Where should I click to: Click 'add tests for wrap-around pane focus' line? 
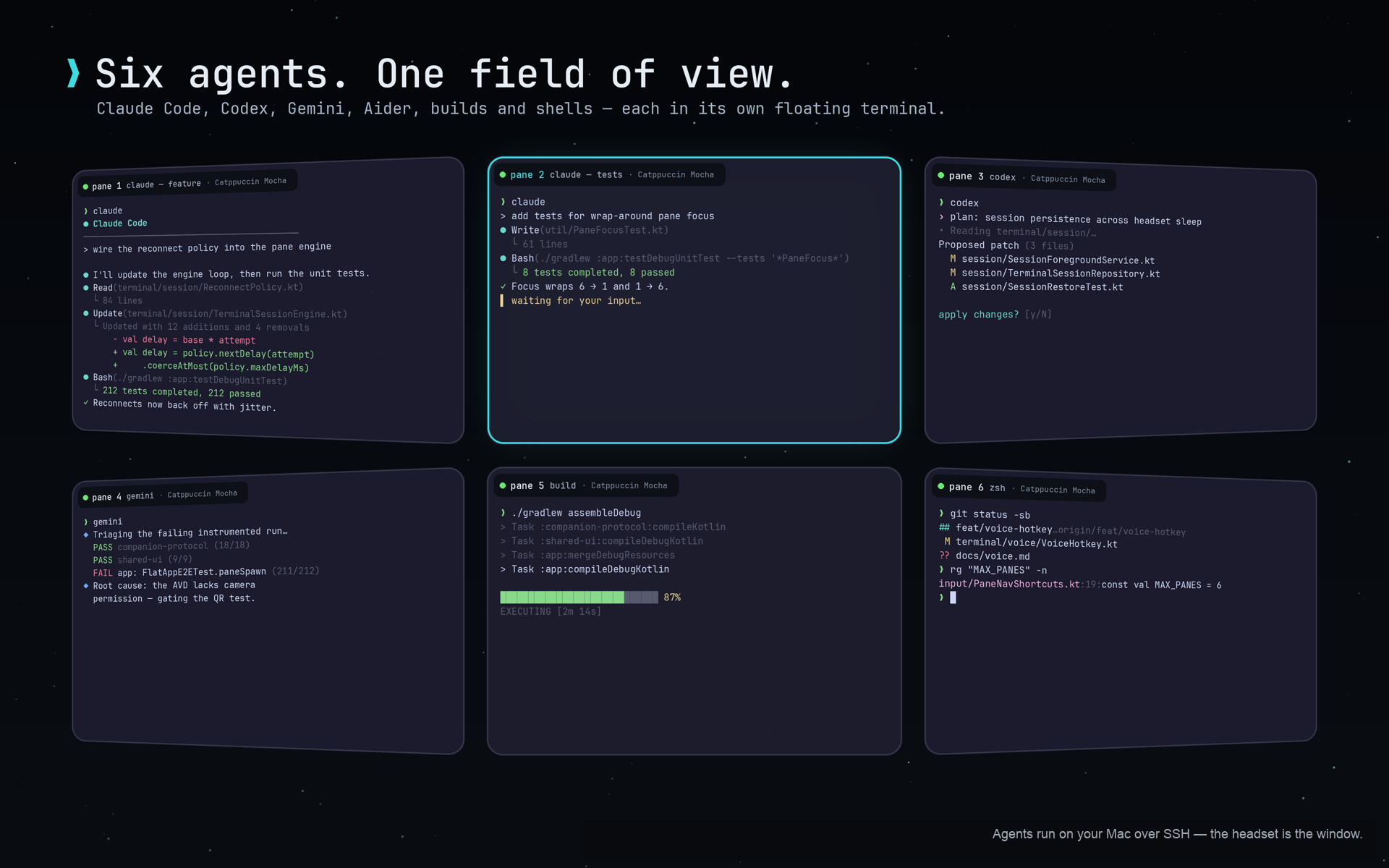(612, 216)
